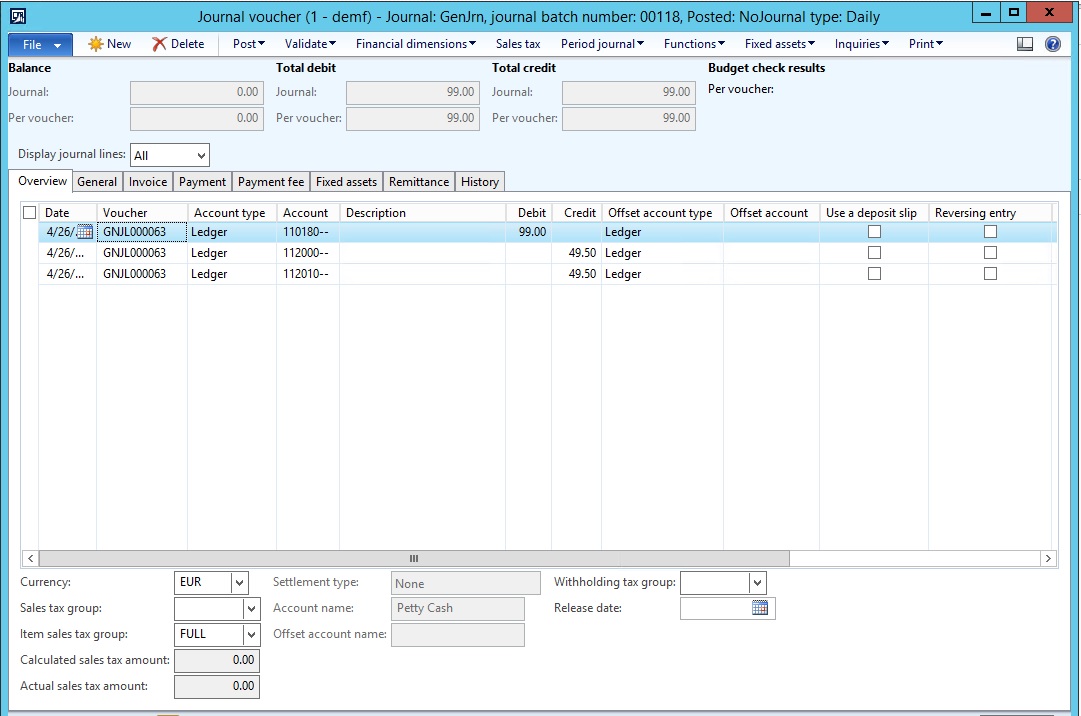Check Reversing entry on the second line
The image size is (1081, 716).
(x=990, y=253)
